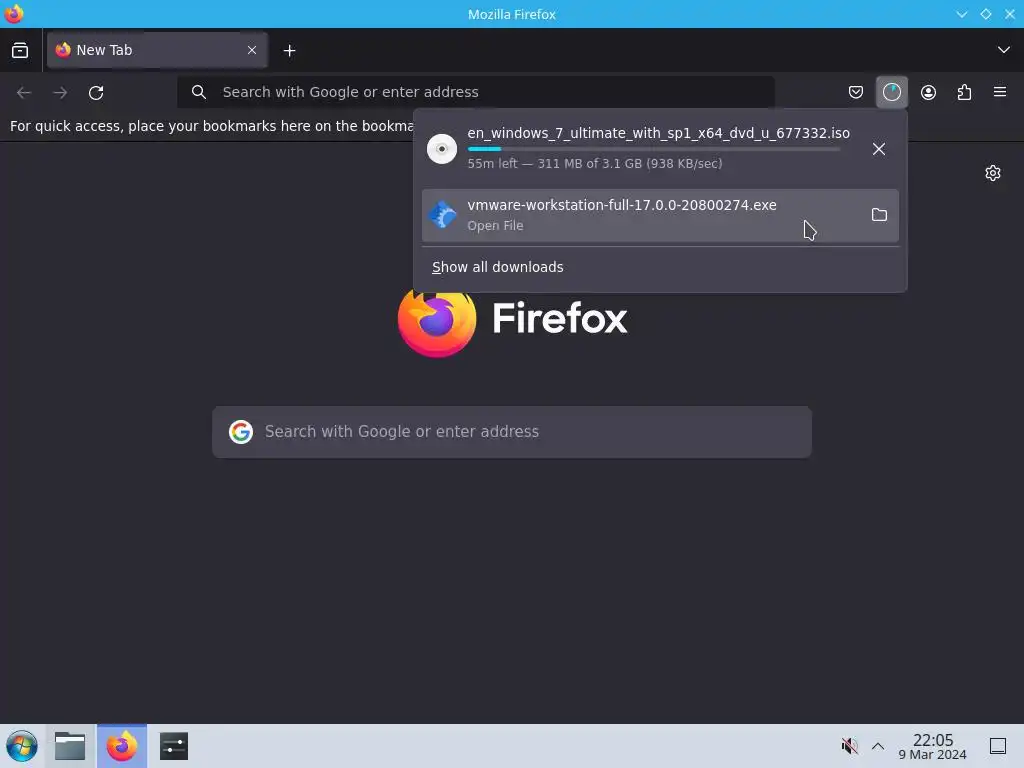Open the system settings taskbar icon
1024x768 pixels.
click(174, 746)
